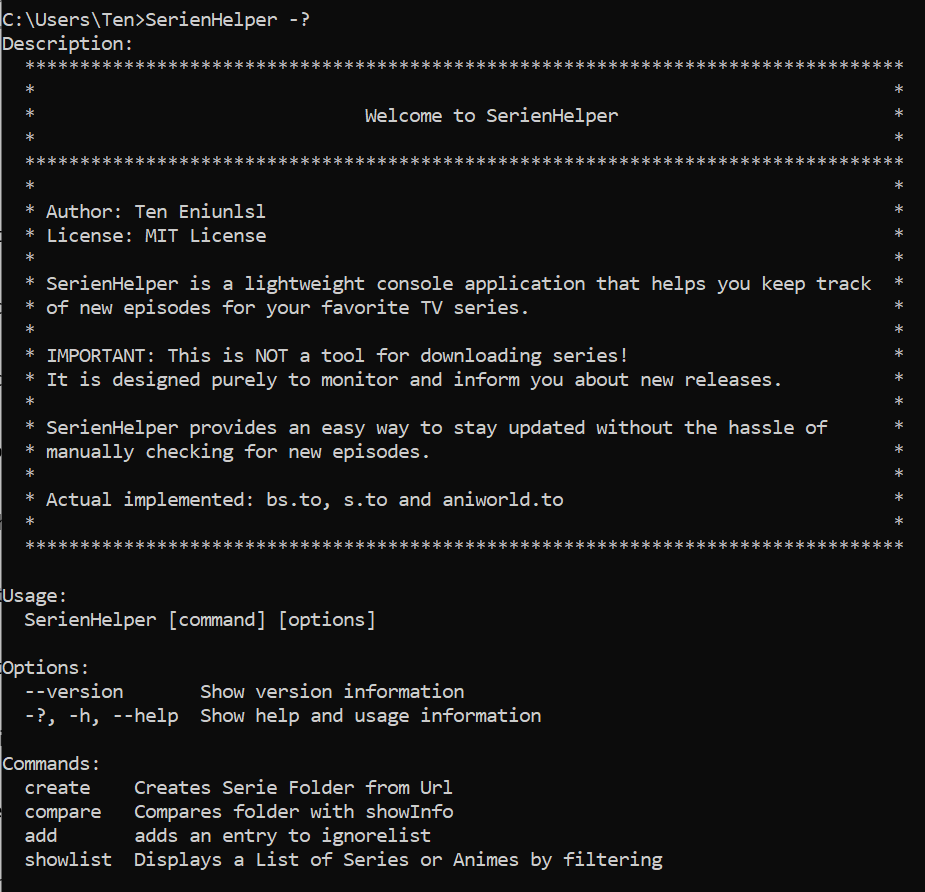Image resolution: width=925 pixels, height=892 pixels.
Task: Click the 'Commands:' section heading
Action: (51, 764)
